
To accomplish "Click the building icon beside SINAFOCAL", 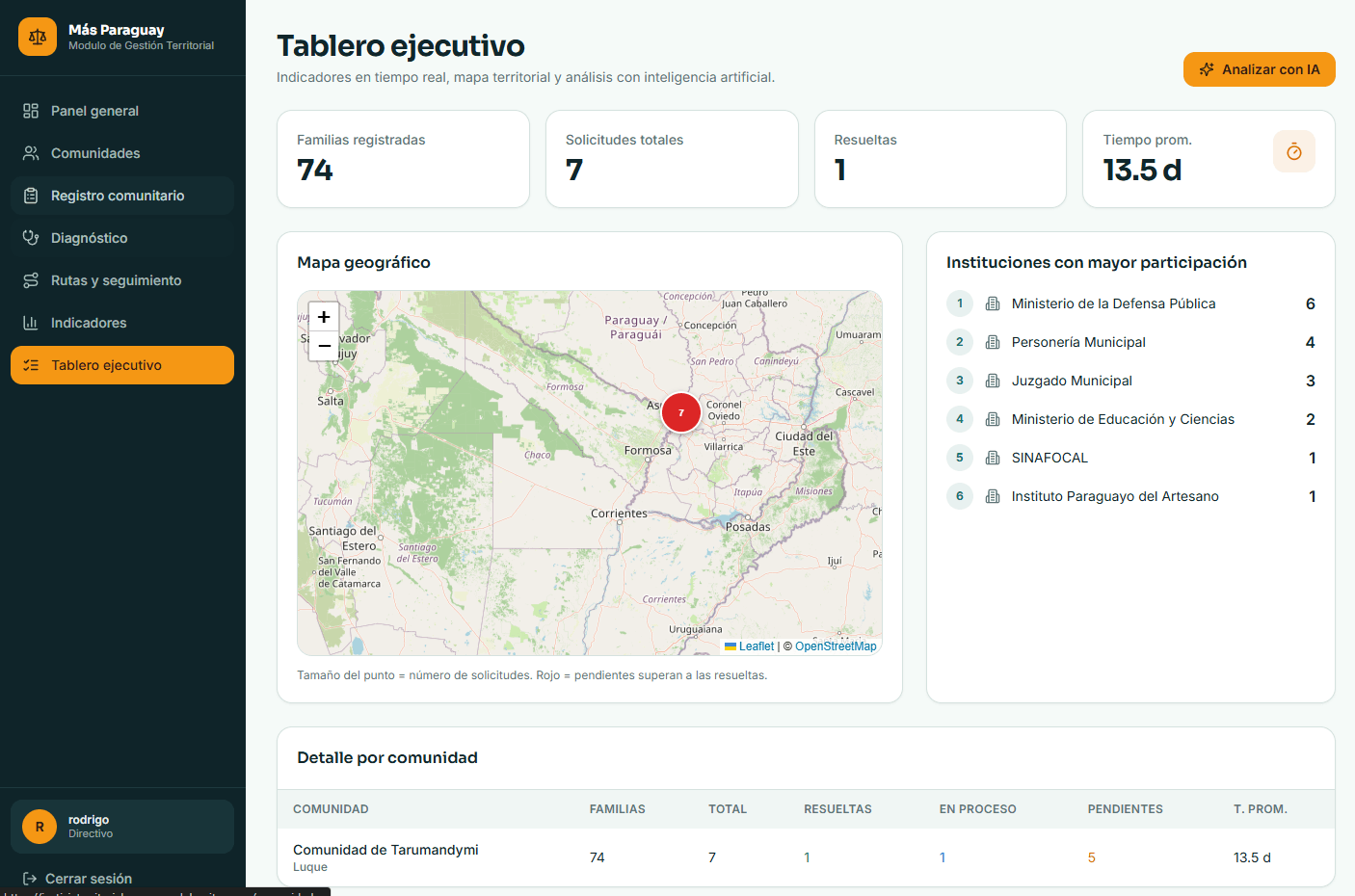I will click(x=993, y=458).
